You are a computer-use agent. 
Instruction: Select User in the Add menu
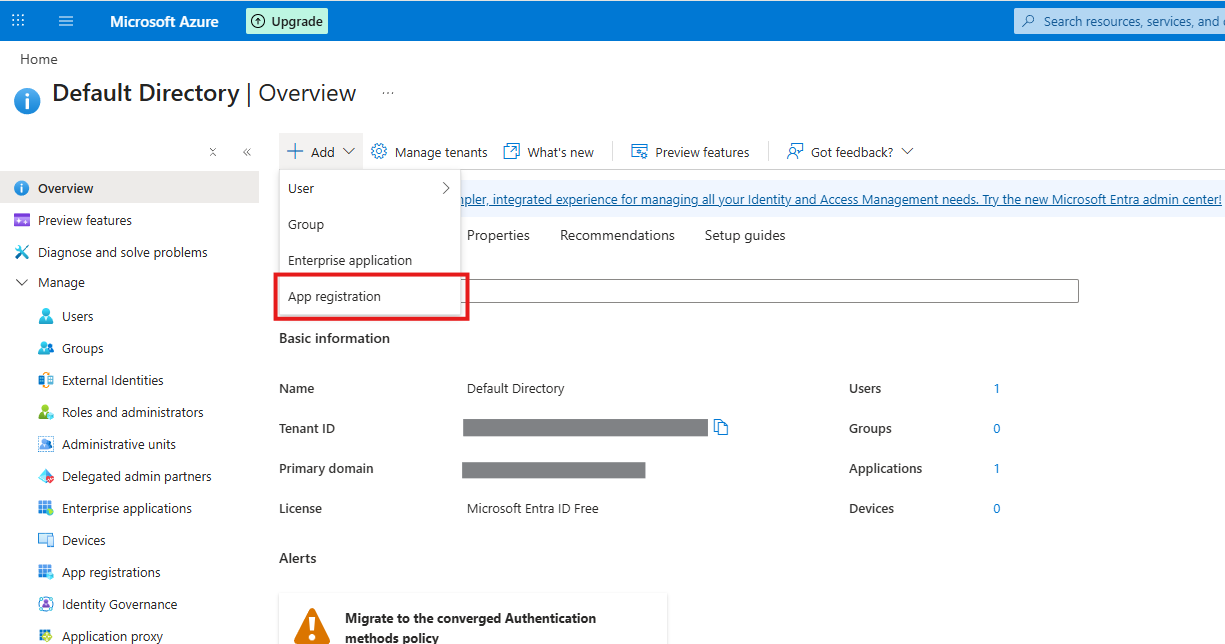[370, 188]
